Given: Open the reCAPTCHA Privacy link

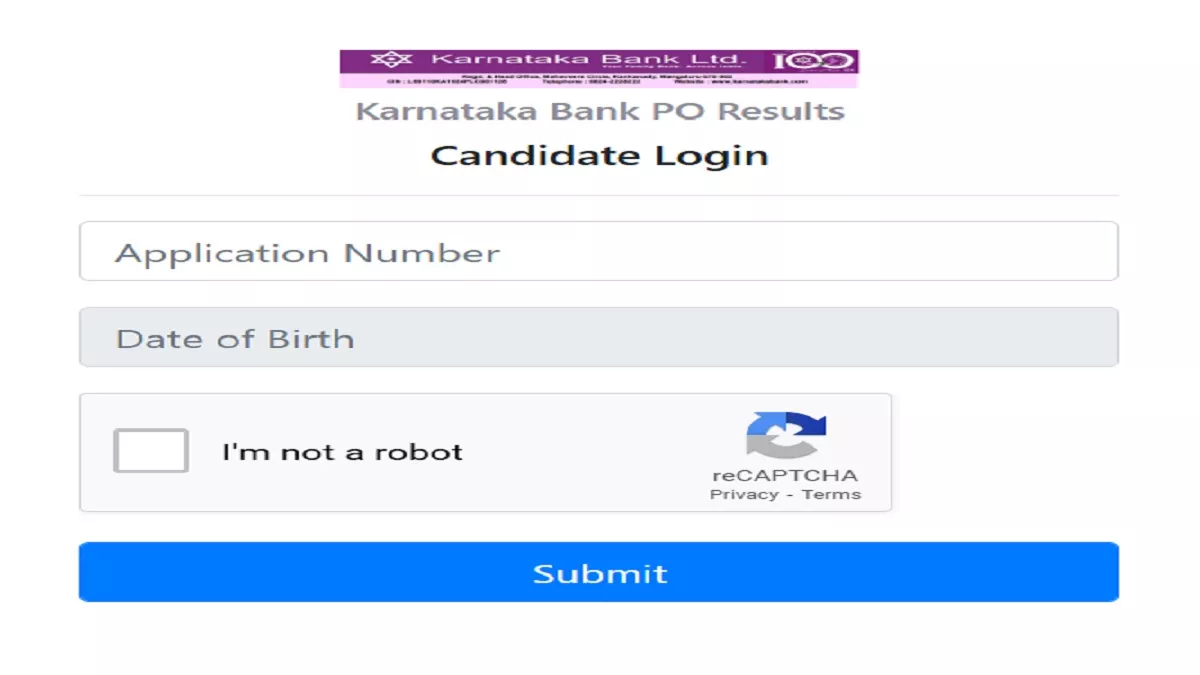Looking at the screenshot, I should [744, 494].
